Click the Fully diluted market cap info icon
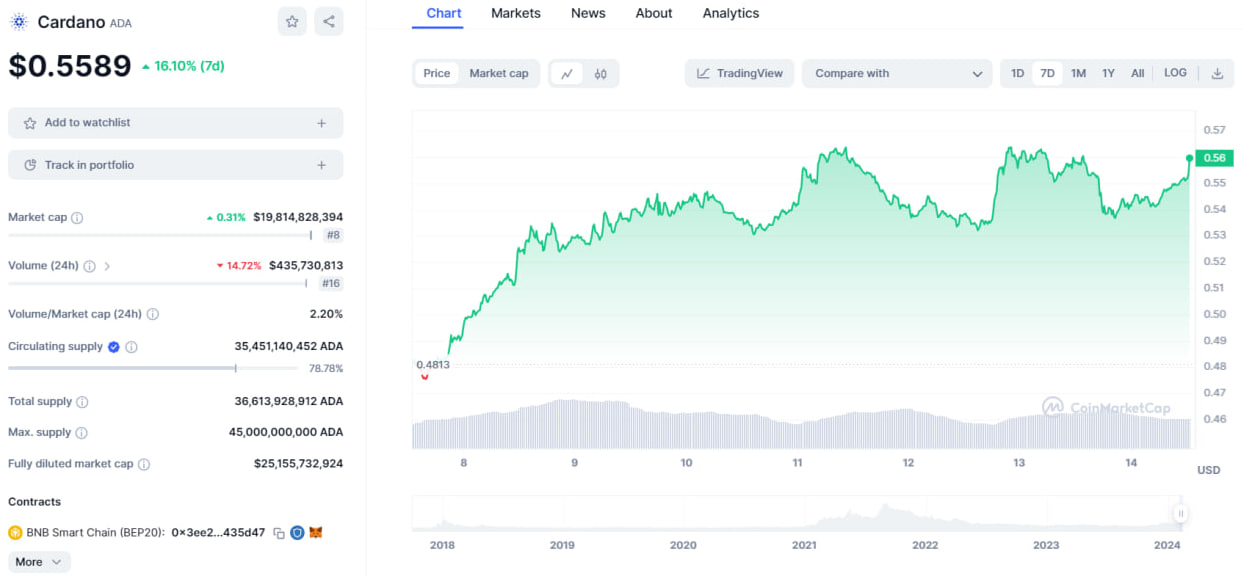 tap(144, 464)
